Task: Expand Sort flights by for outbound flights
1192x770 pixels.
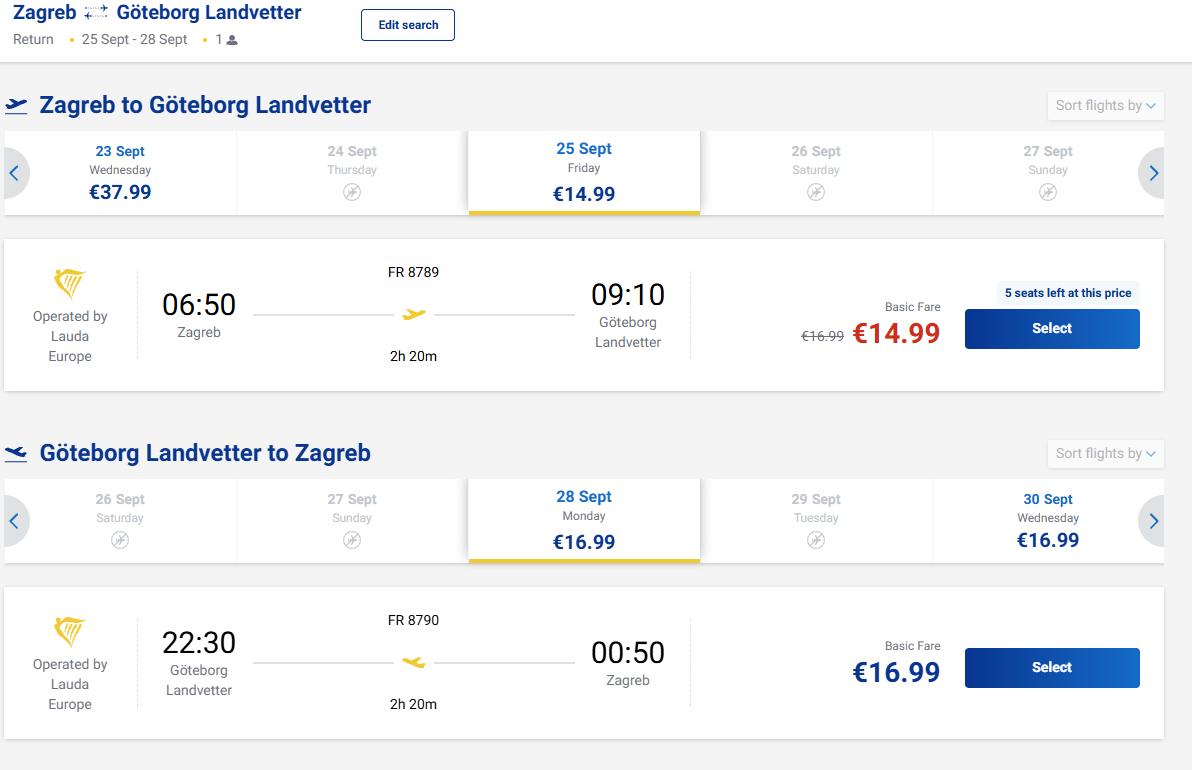Action: click(x=1105, y=106)
